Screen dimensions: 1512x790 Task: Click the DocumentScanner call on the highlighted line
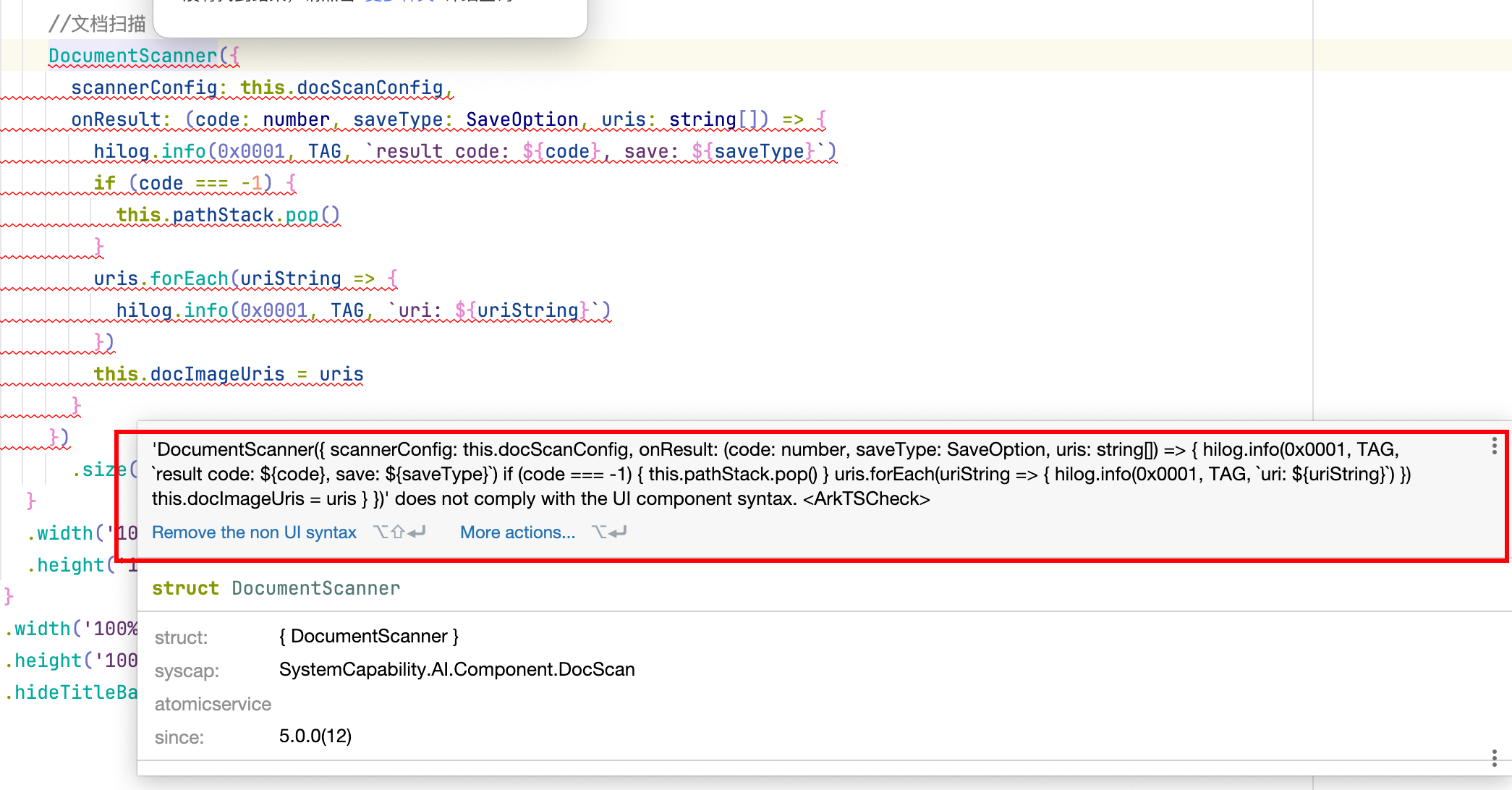click(131, 56)
